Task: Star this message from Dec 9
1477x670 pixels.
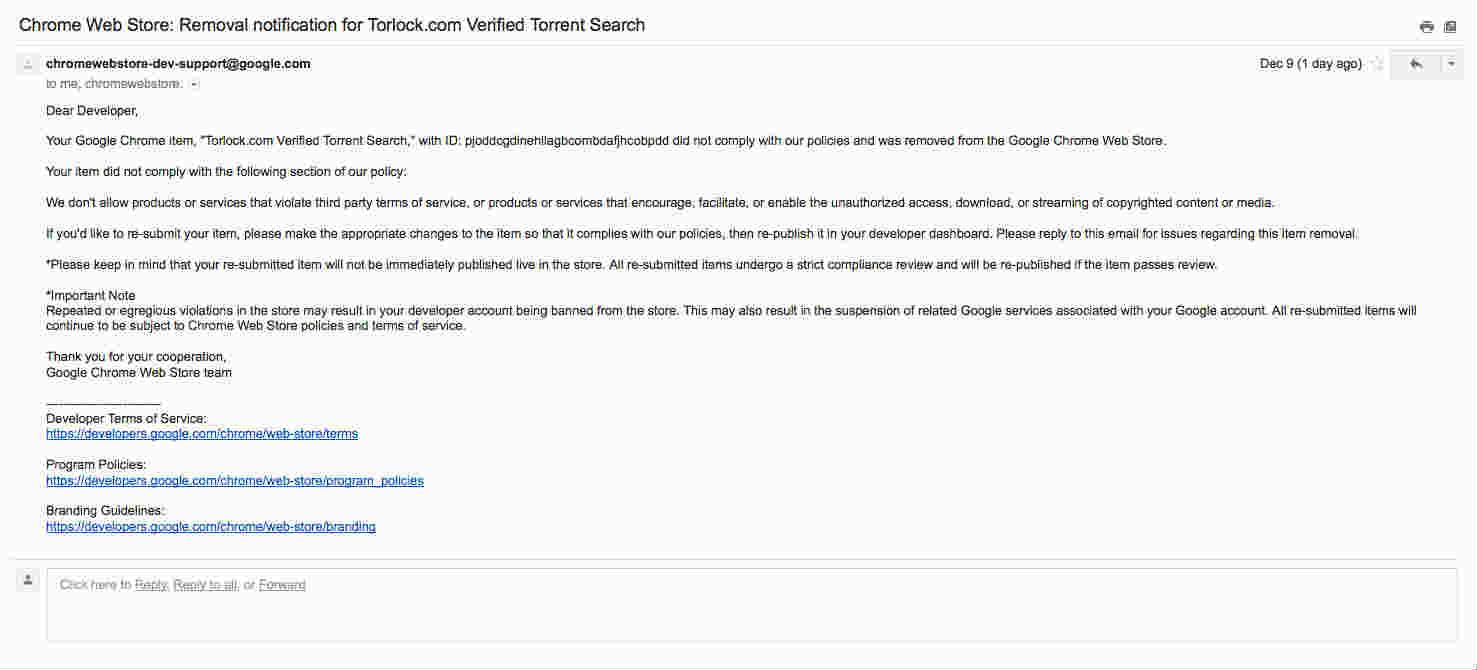Action: click(1377, 64)
